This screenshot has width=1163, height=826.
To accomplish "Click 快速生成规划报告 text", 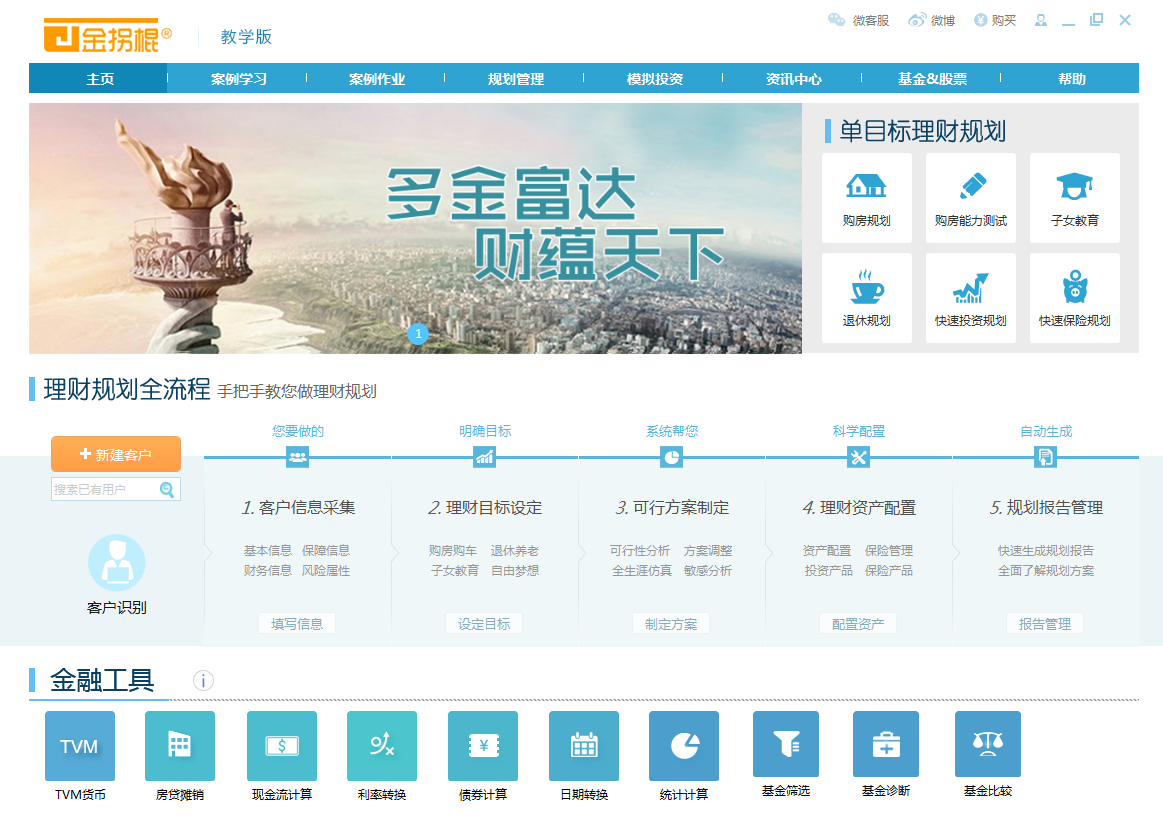I will (x=1045, y=550).
